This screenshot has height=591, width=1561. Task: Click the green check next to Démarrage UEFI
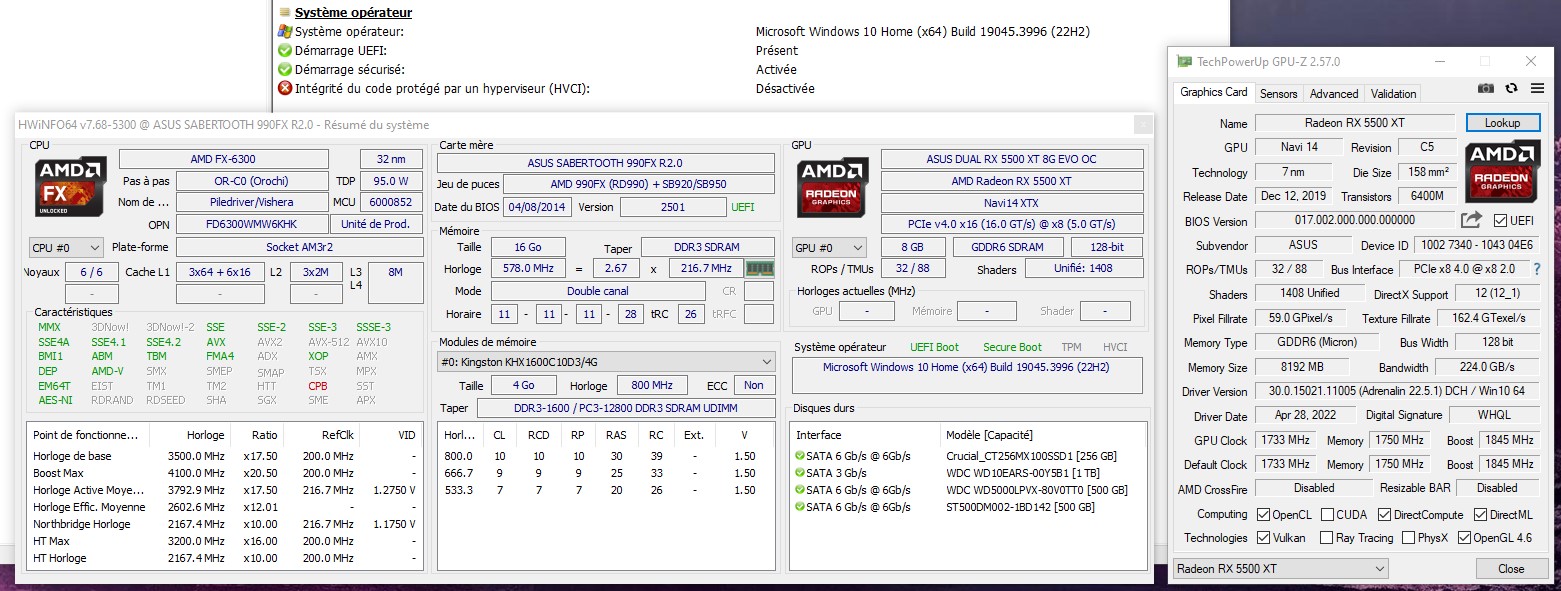coord(285,51)
